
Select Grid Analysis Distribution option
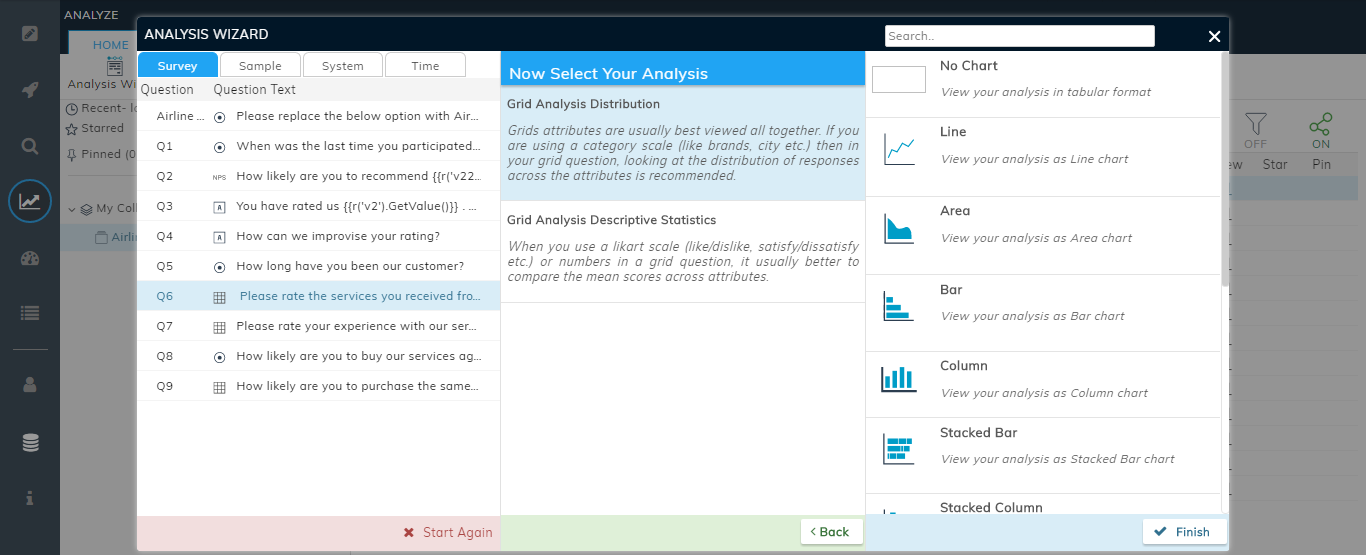tap(683, 143)
